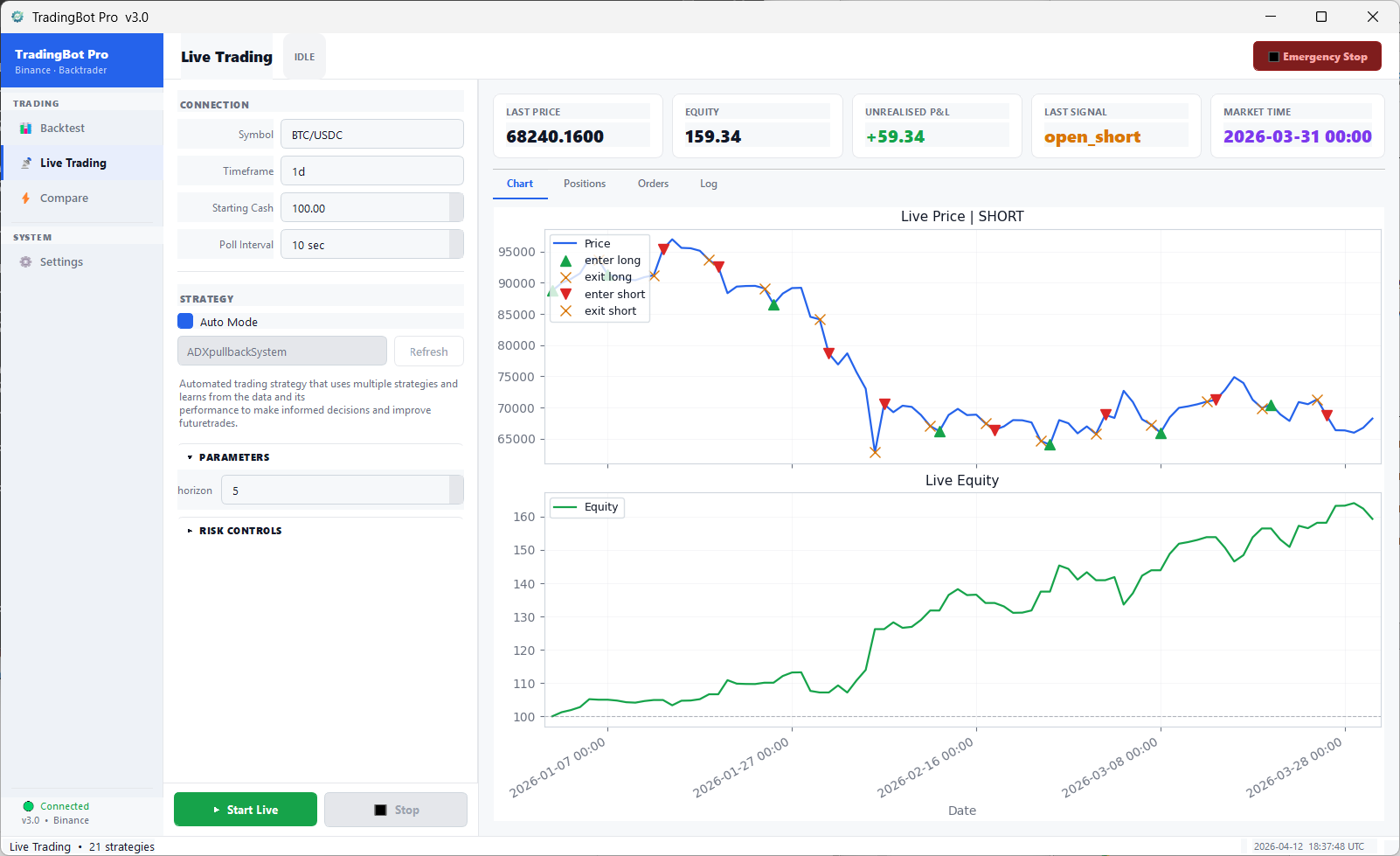This screenshot has width=1400, height=856.
Task: Disable Auto Mode
Action: tap(185, 321)
